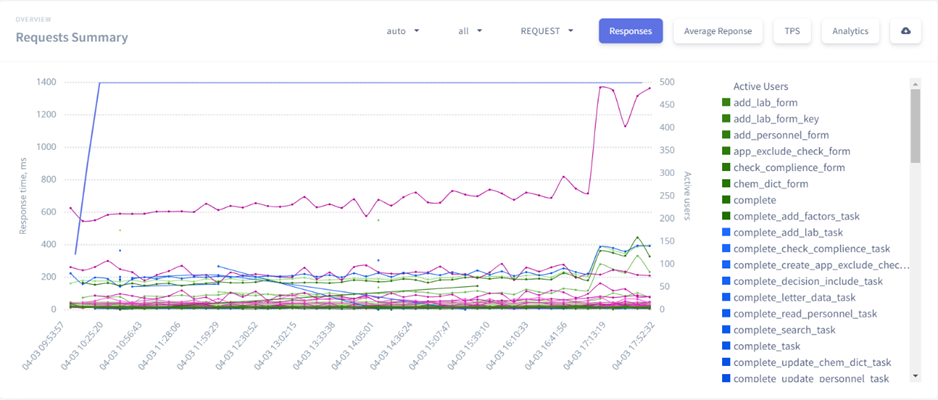Select the Responses tab button
The image size is (938, 400).
click(631, 31)
